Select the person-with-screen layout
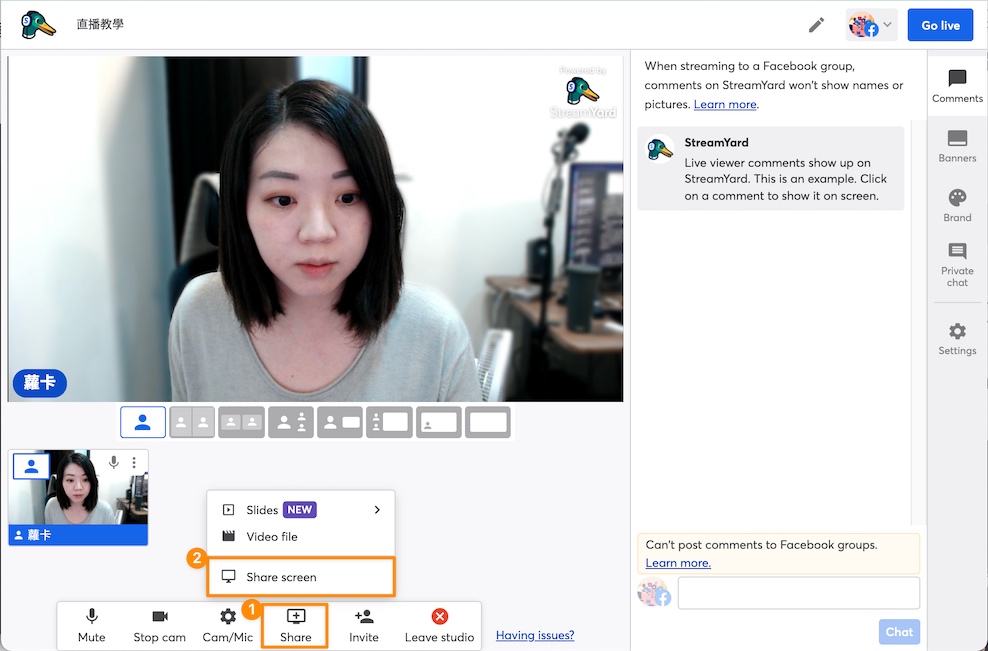 tap(340, 422)
